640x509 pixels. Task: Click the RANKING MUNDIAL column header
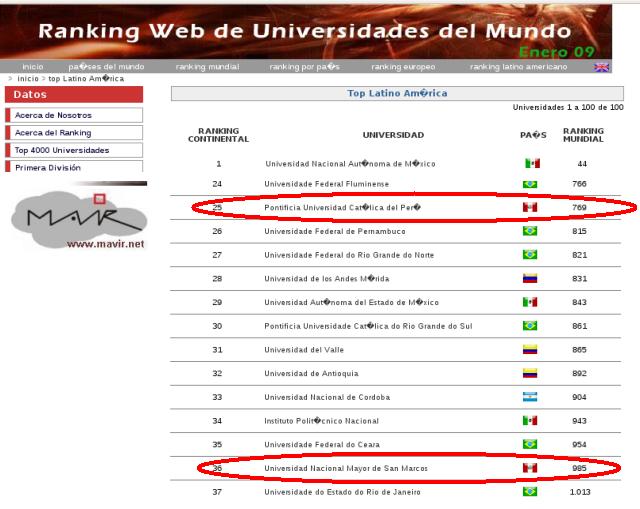[x=583, y=135]
